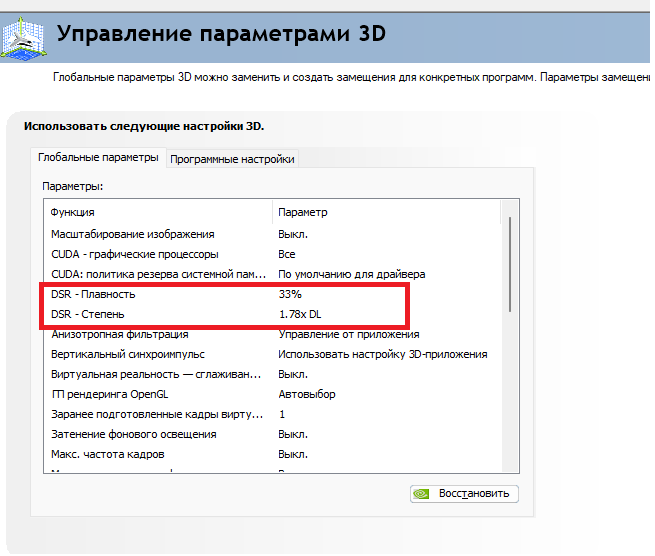Open the Программные настройки tab
Screen dimensions: 655x556
[232, 159]
